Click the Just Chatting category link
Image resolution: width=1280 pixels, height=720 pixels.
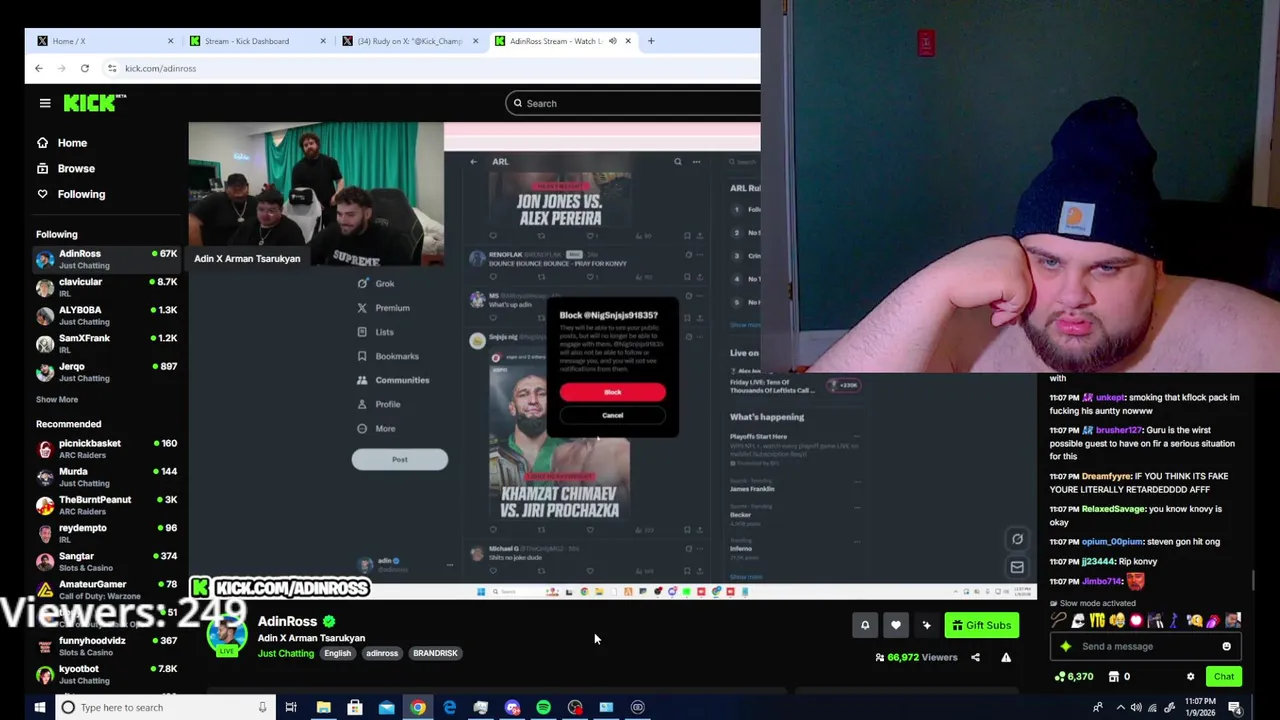pos(286,653)
